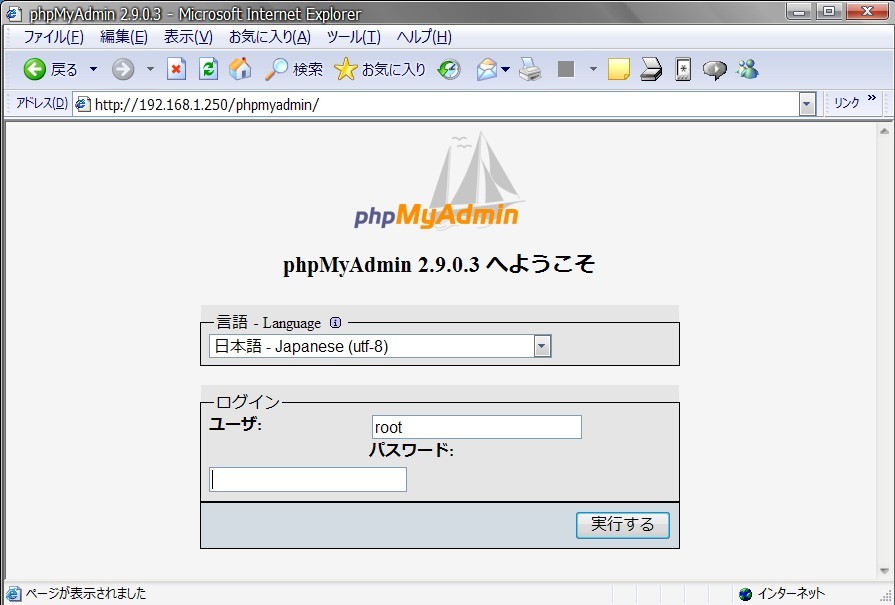Open the 日本語 - Japanese language dropdown
This screenshot has width=895, height=605.
(380, 346)
